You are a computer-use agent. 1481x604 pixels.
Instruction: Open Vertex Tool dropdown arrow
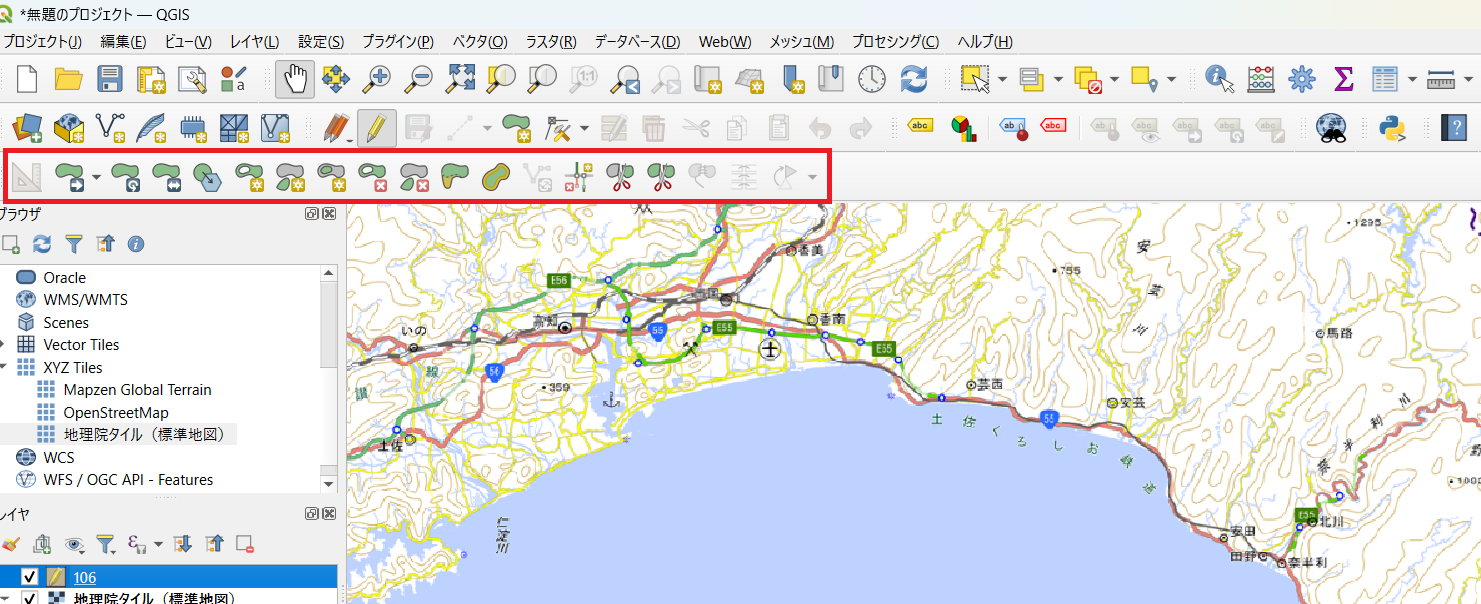pyautogui.click(x=584, y=127)
